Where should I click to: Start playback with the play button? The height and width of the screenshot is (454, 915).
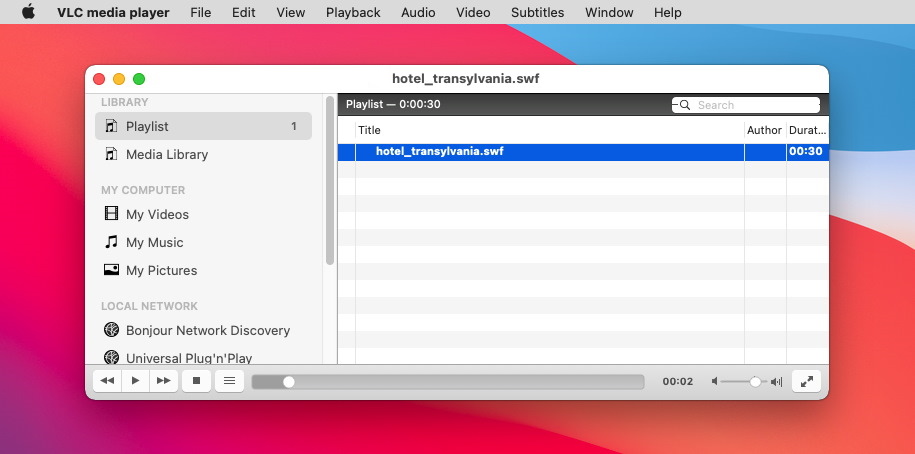135,381
